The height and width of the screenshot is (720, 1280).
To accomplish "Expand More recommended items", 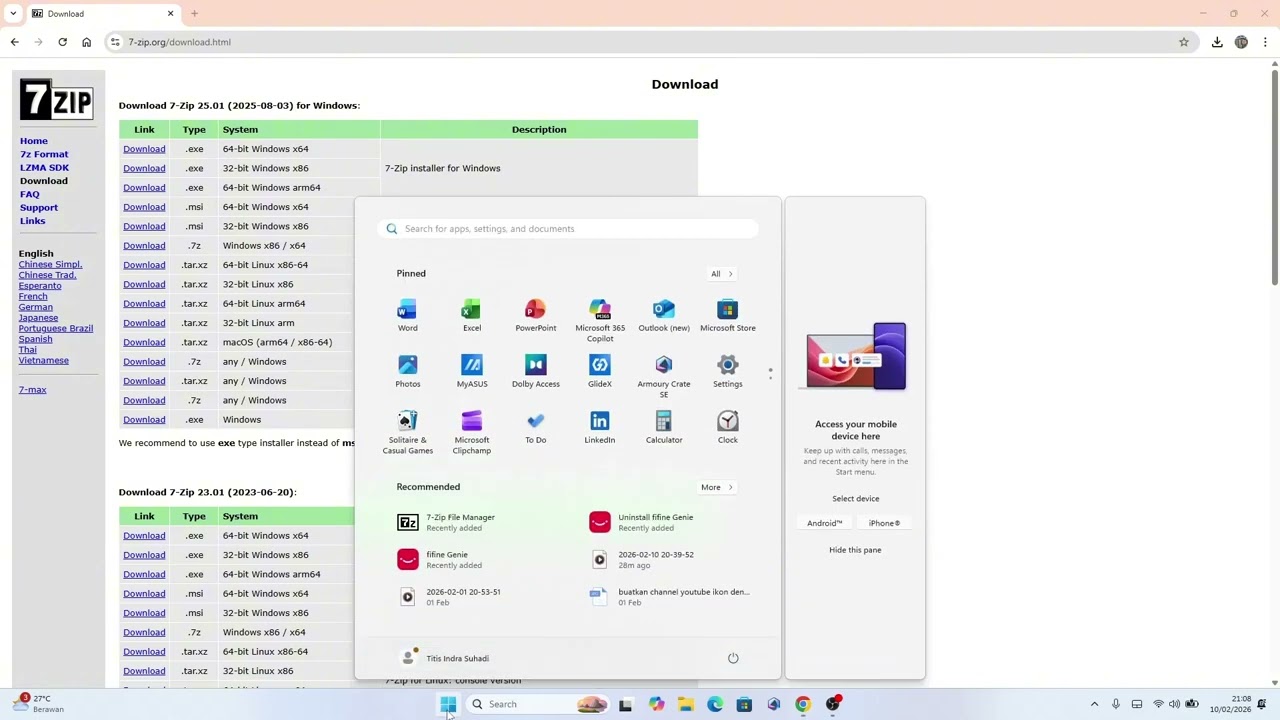I will tap(717, 487).
